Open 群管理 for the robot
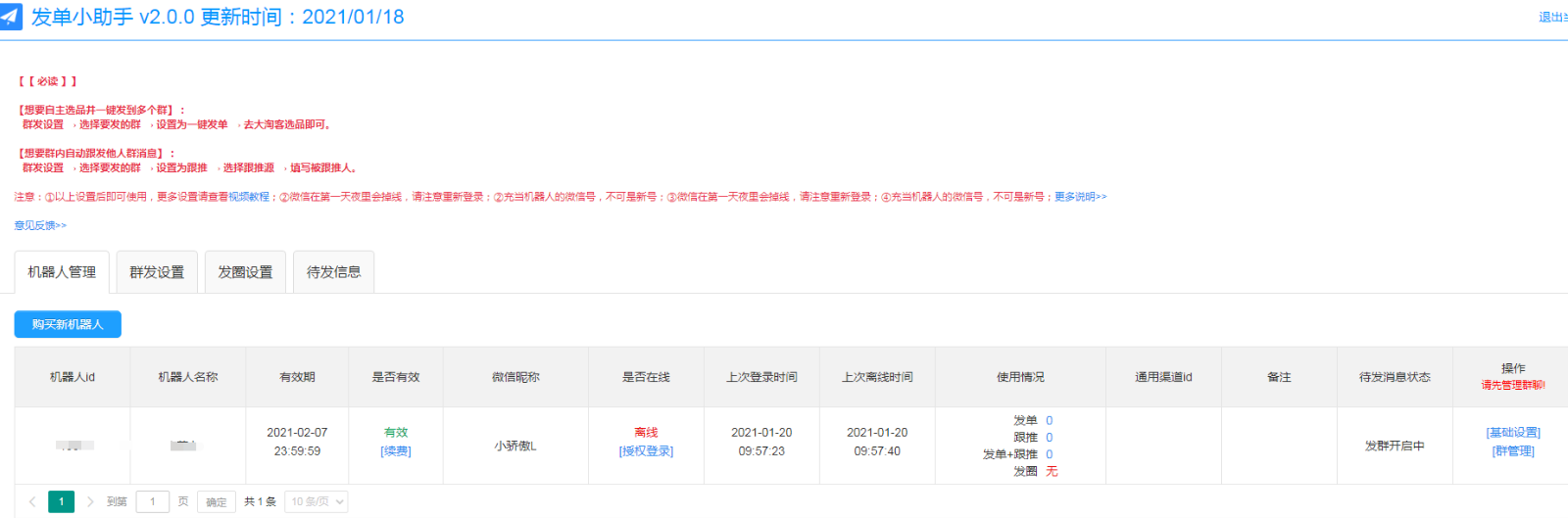1568x518 pixels. click(1513, 451)
